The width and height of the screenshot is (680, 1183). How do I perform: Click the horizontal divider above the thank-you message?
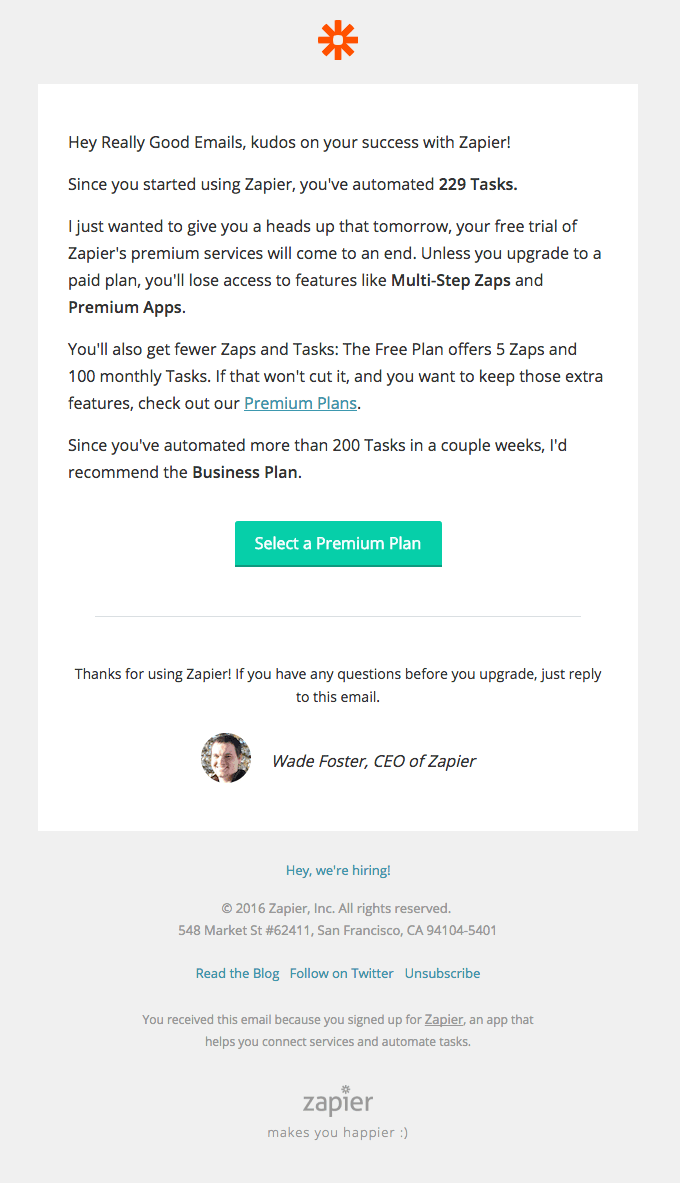[338, 617]
